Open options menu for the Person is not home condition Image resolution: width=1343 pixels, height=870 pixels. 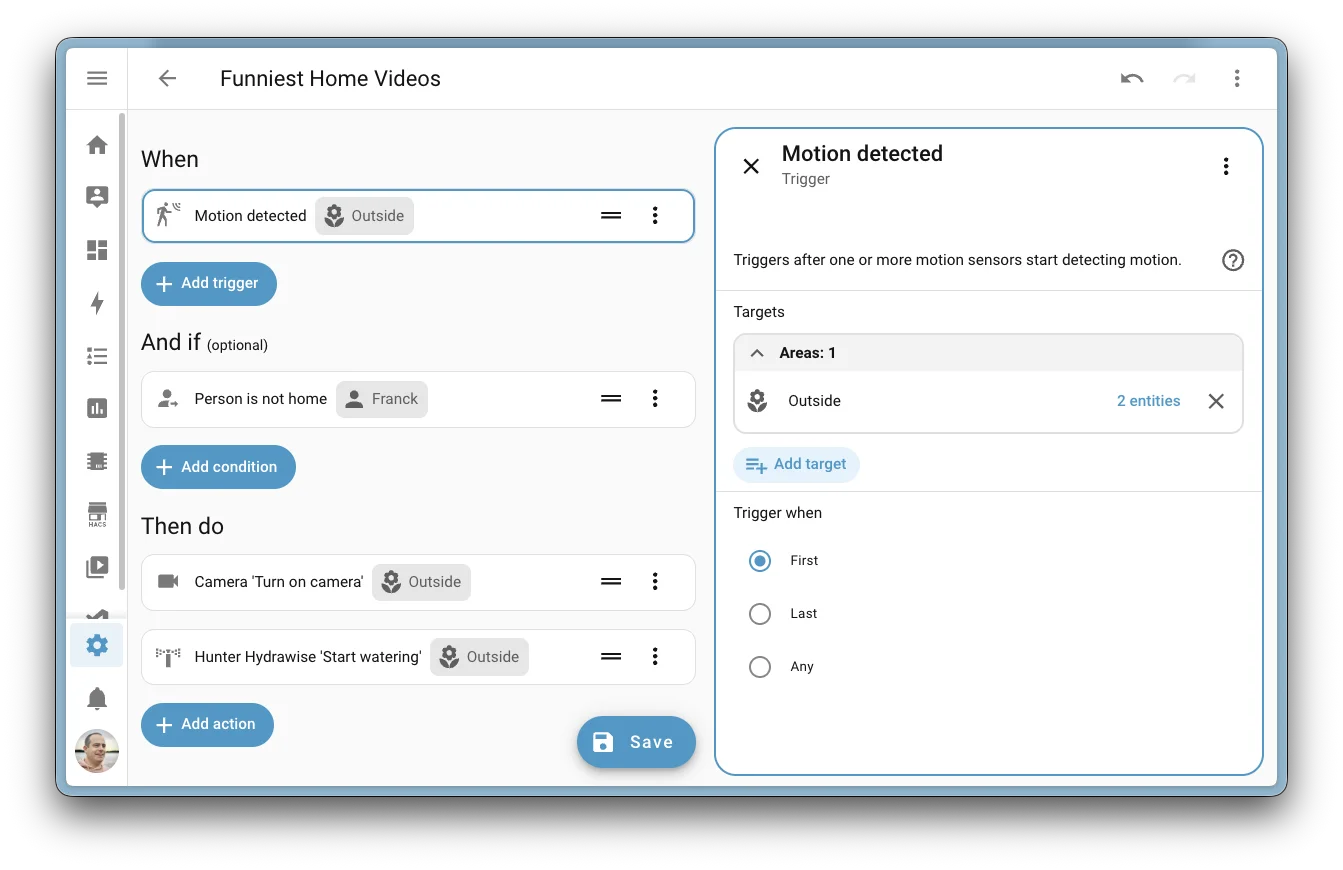(x=655, y=399)
